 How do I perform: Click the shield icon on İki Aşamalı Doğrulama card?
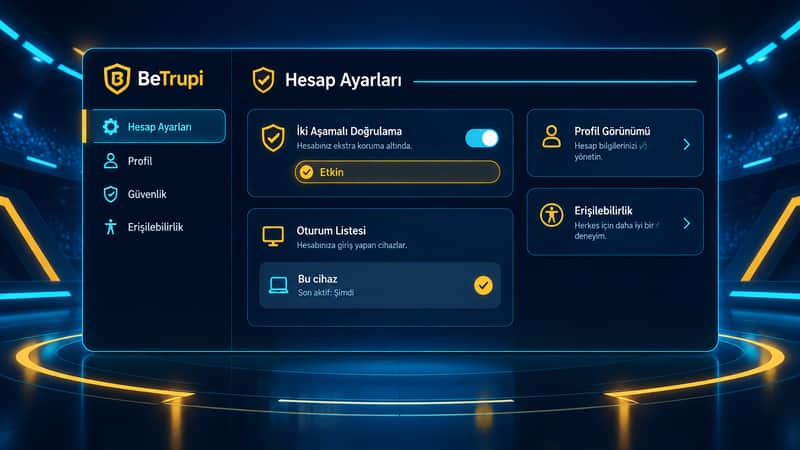[x=273, y=138]
